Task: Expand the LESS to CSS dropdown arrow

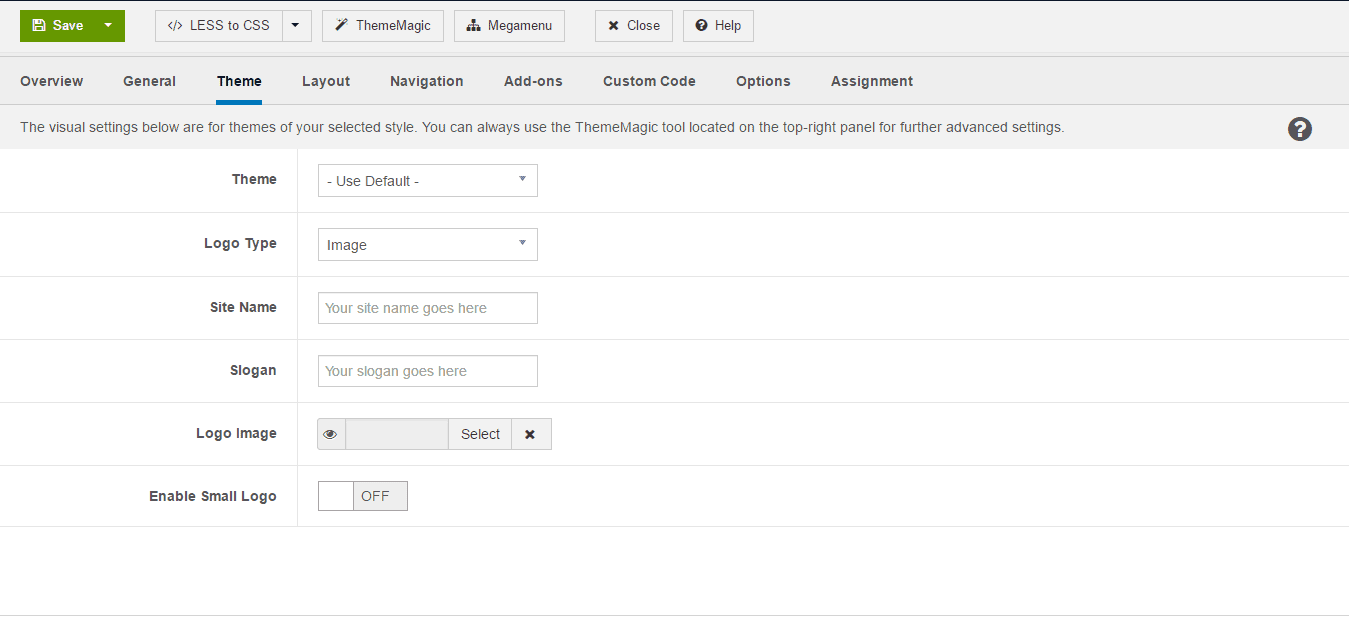Action: [x=296, y=26]
